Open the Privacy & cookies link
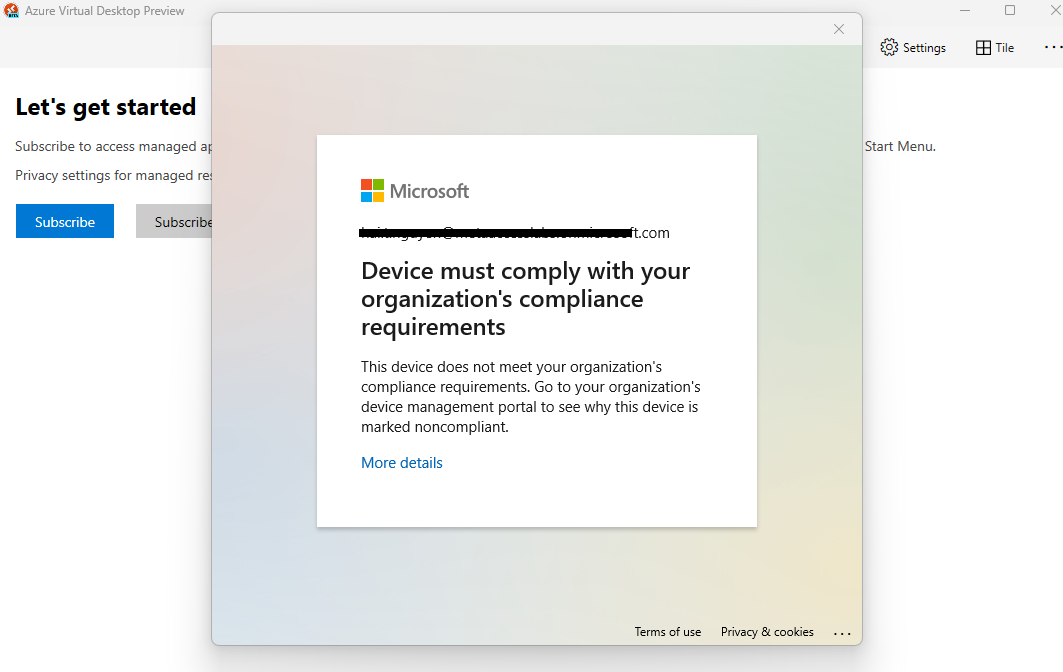 tap(767, 632)
